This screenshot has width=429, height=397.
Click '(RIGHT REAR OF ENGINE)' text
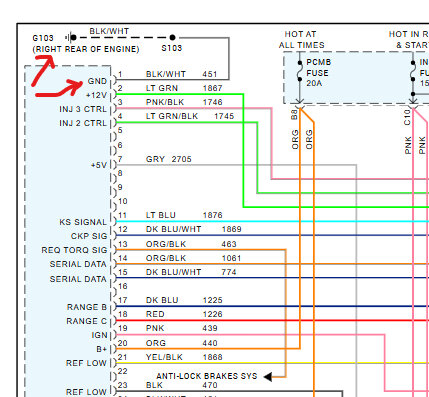pyautogui.click(x=86, y=49)
